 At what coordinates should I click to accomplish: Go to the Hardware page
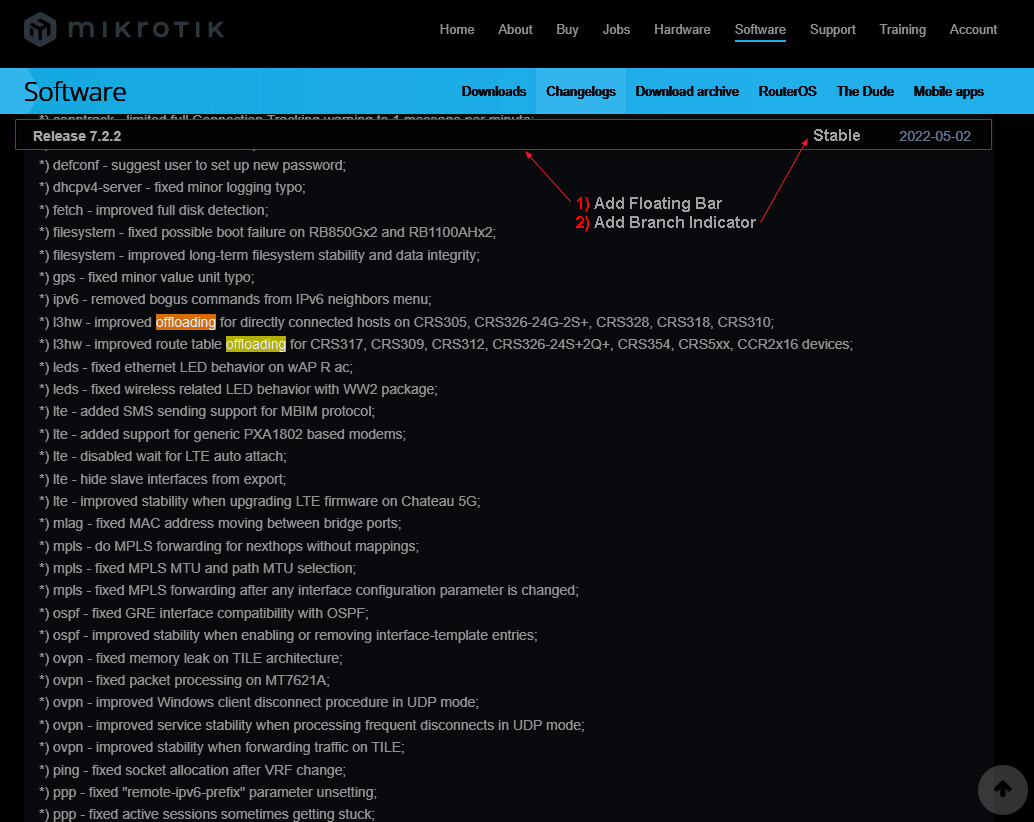tap(682, 29)
